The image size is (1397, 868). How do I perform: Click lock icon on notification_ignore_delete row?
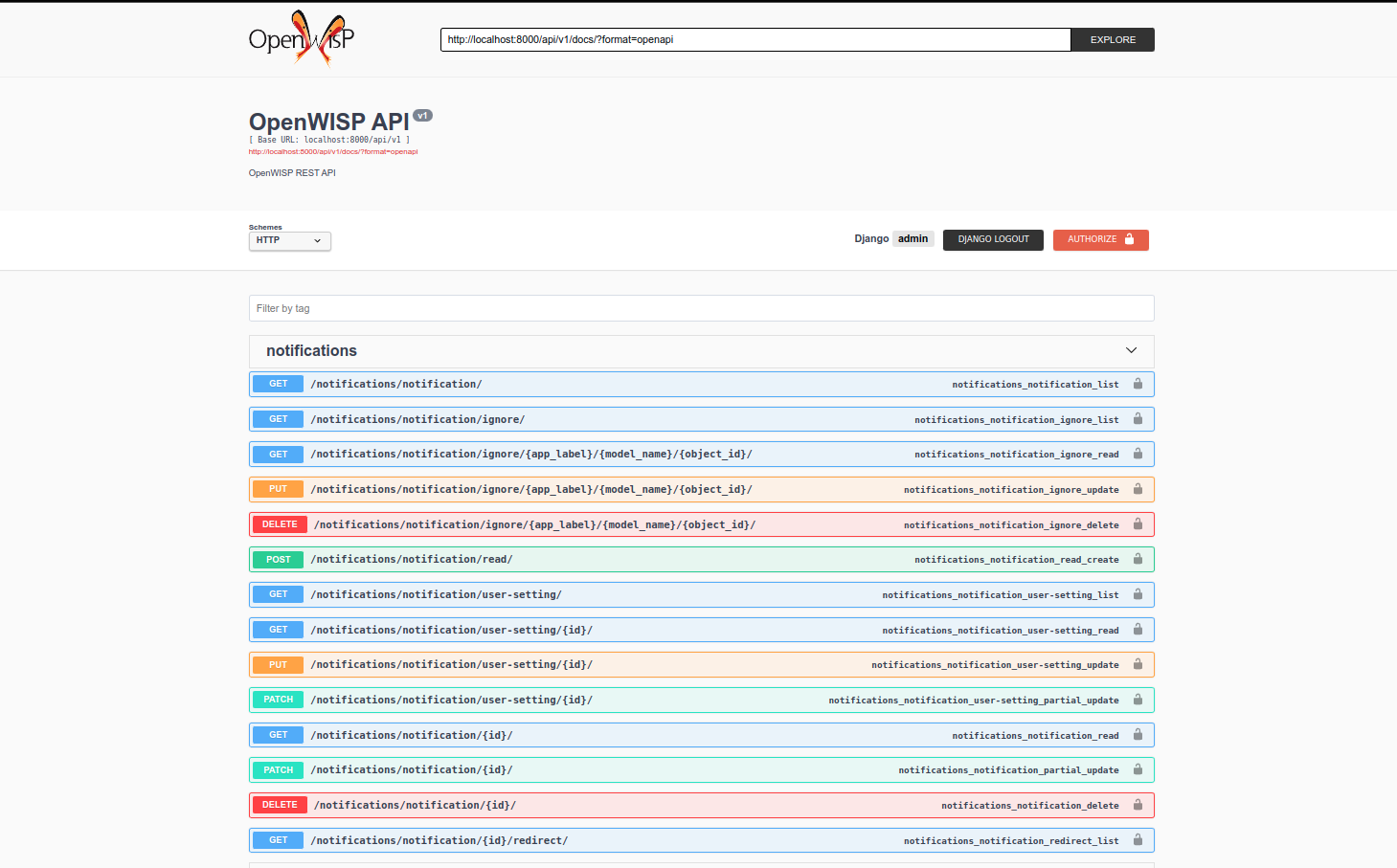pos(1138,524)
